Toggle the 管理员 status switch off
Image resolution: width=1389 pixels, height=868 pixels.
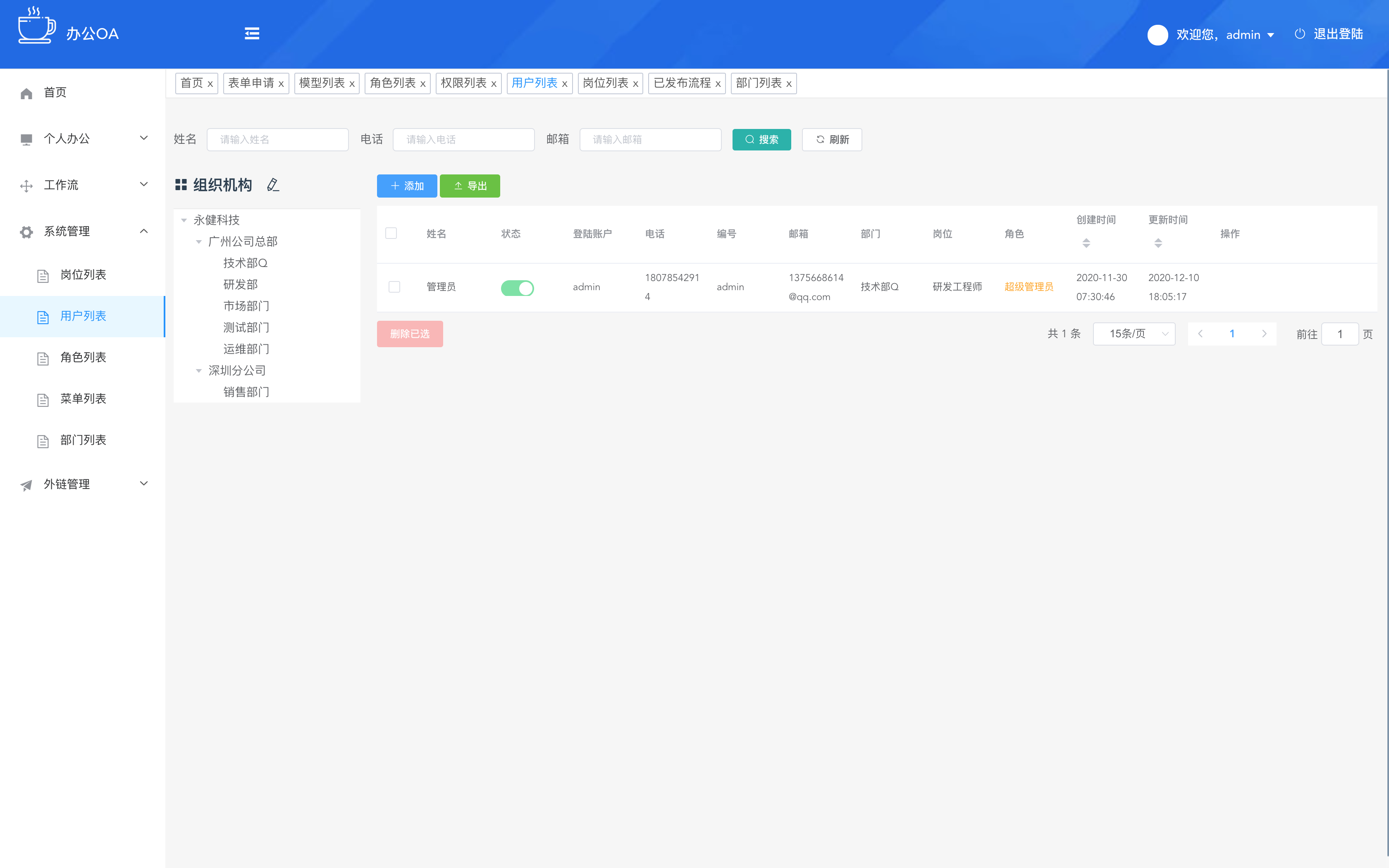tap(517, 288)
